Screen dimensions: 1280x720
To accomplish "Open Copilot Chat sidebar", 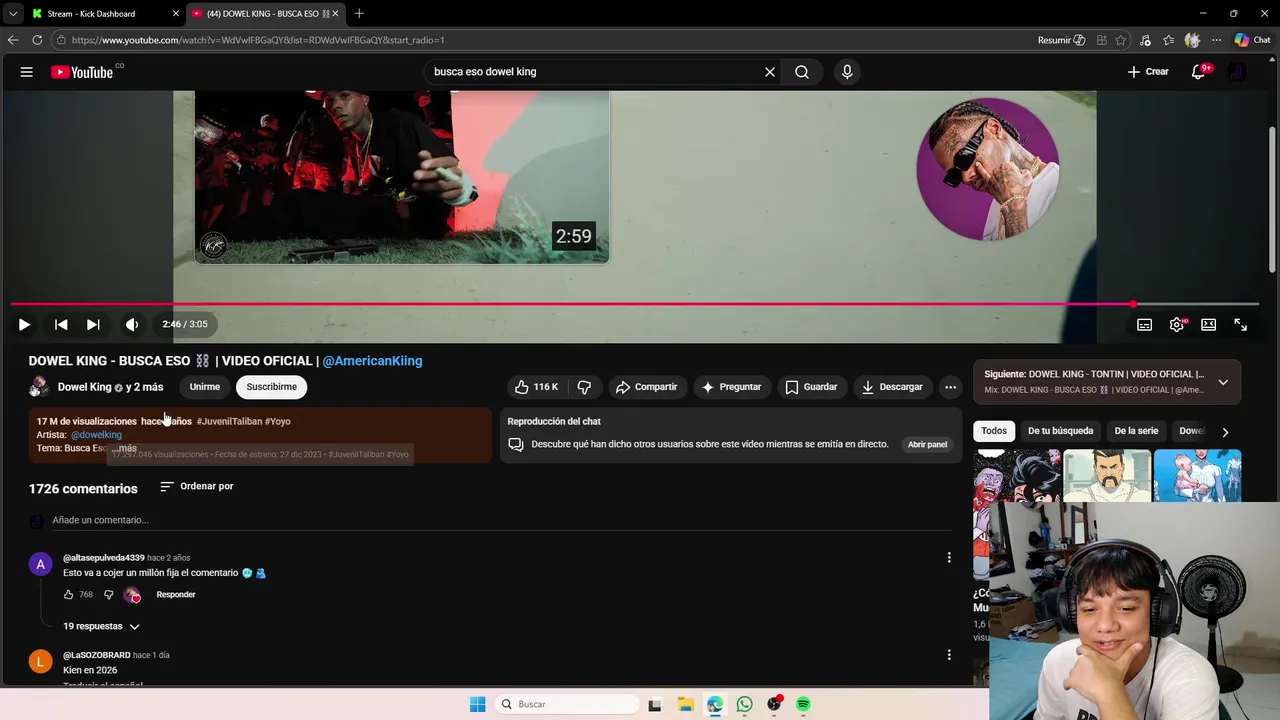I will click(1252, 40).
